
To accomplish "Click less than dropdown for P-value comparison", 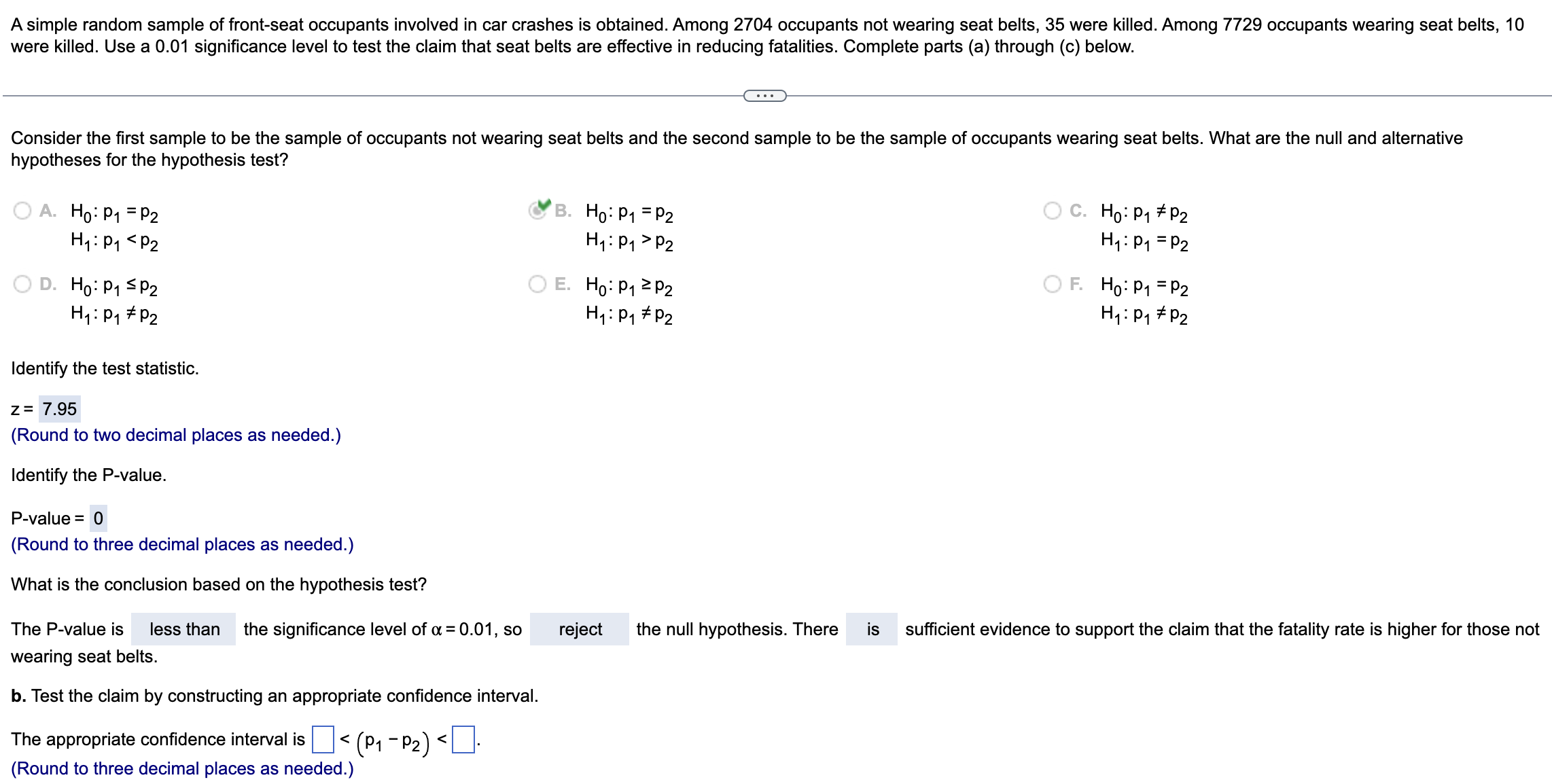I will tap(155, 618).
